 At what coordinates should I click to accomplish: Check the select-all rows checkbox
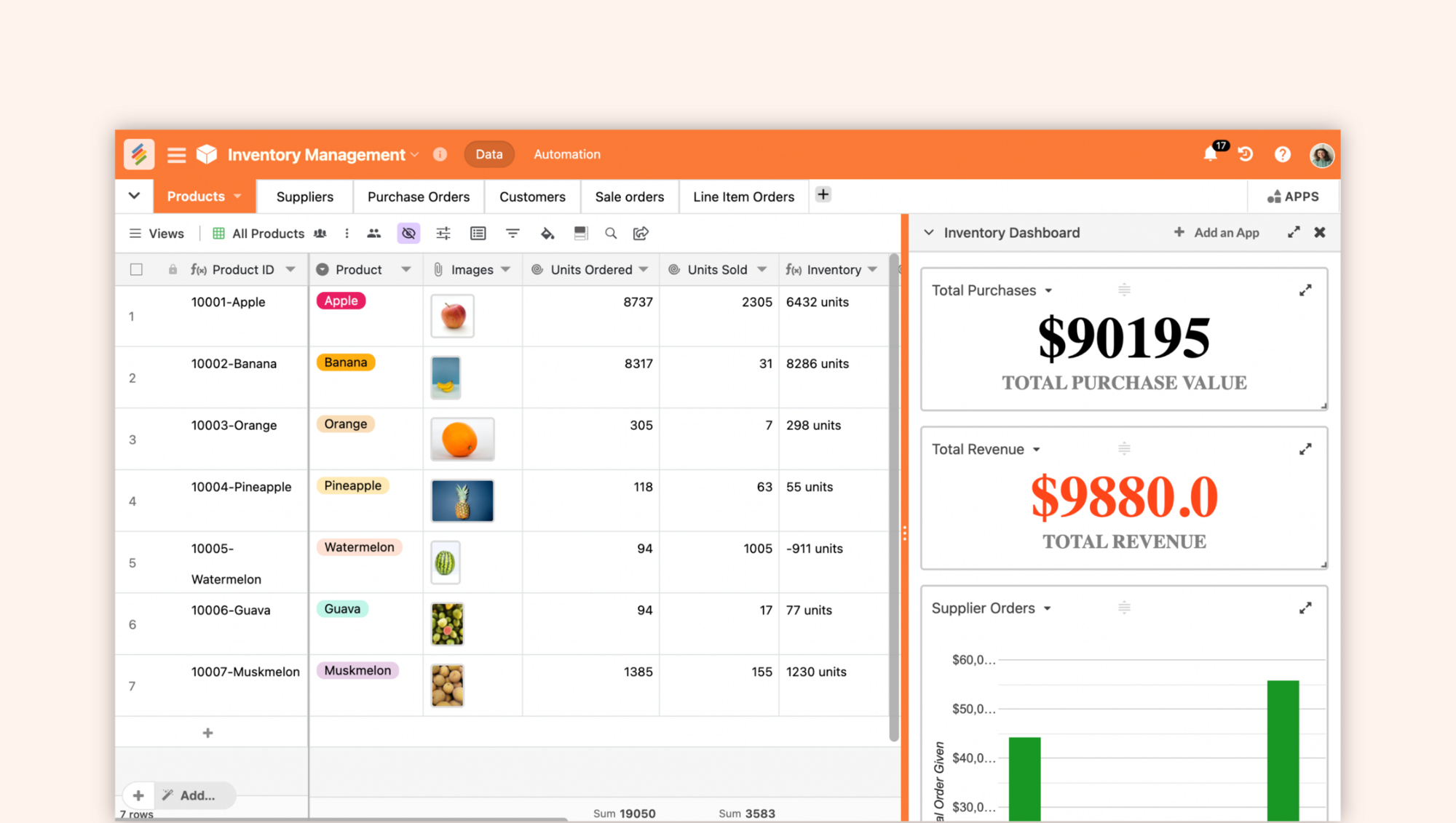(136, 269)
